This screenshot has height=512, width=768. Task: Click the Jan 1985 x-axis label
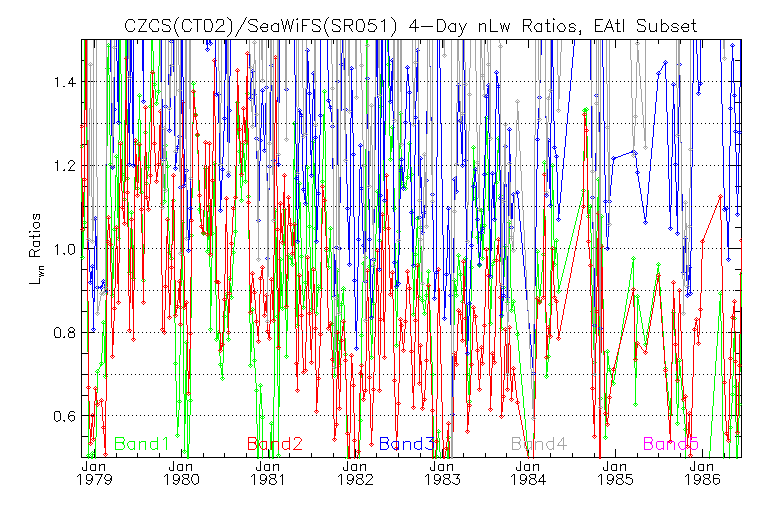tap(615, 473)
